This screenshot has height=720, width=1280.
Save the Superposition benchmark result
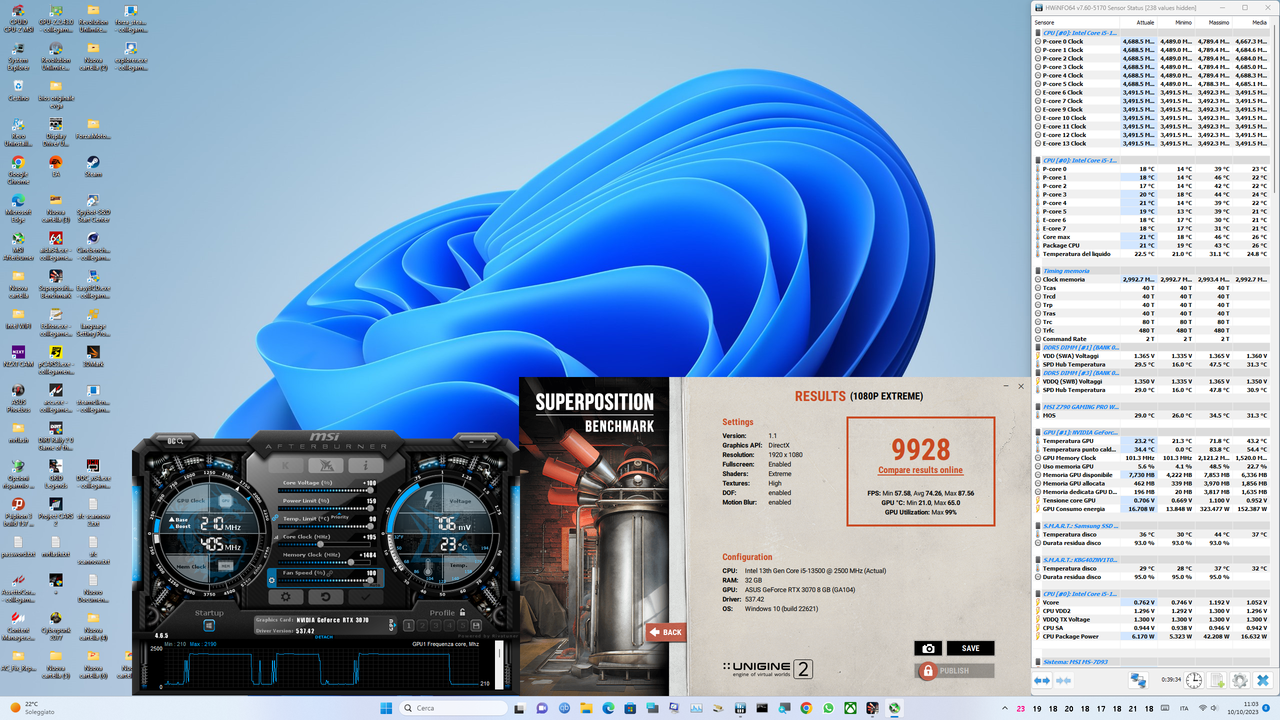[x=970, y=648]
